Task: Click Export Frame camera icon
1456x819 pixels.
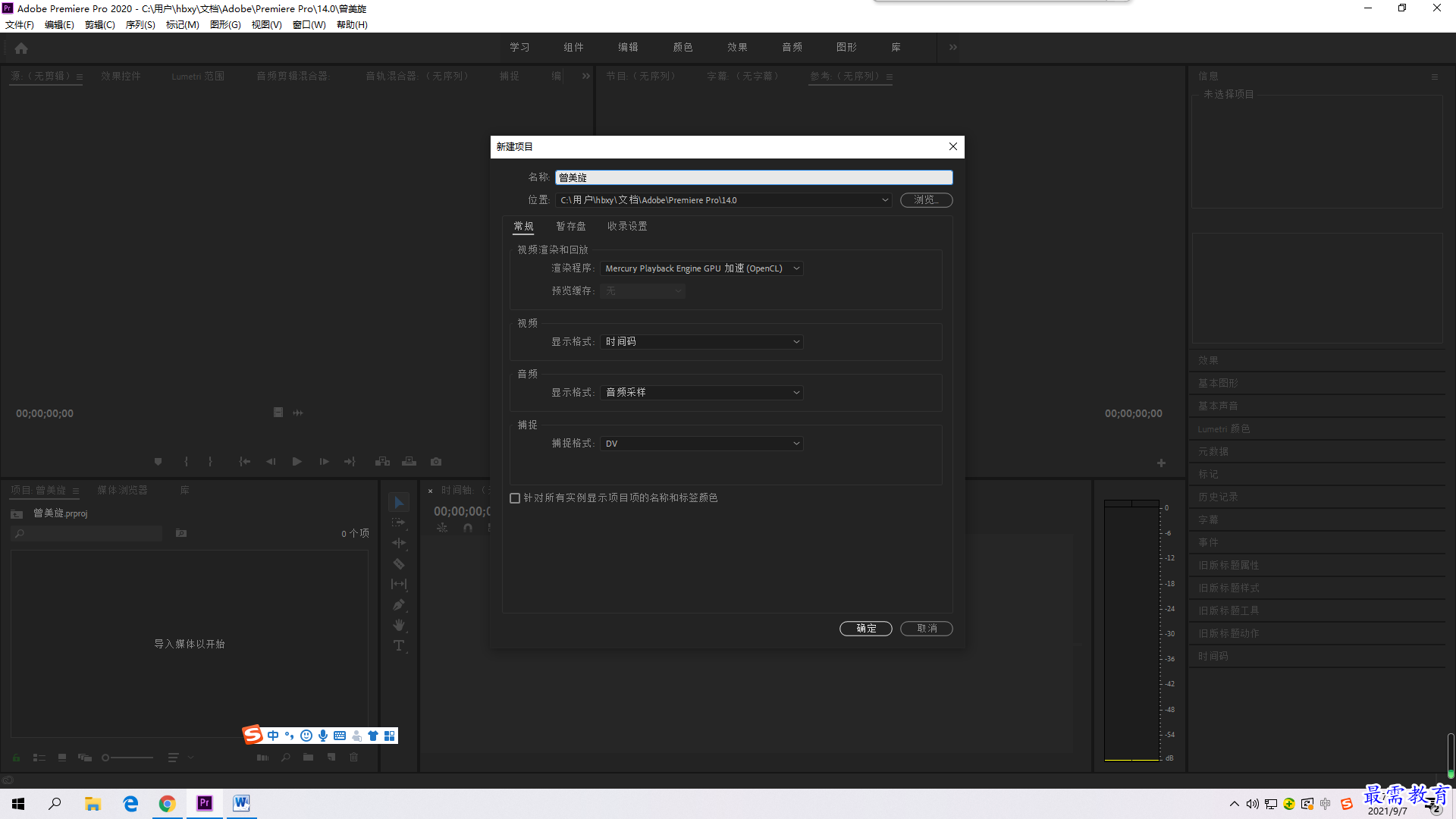Action: pos(436,461)
